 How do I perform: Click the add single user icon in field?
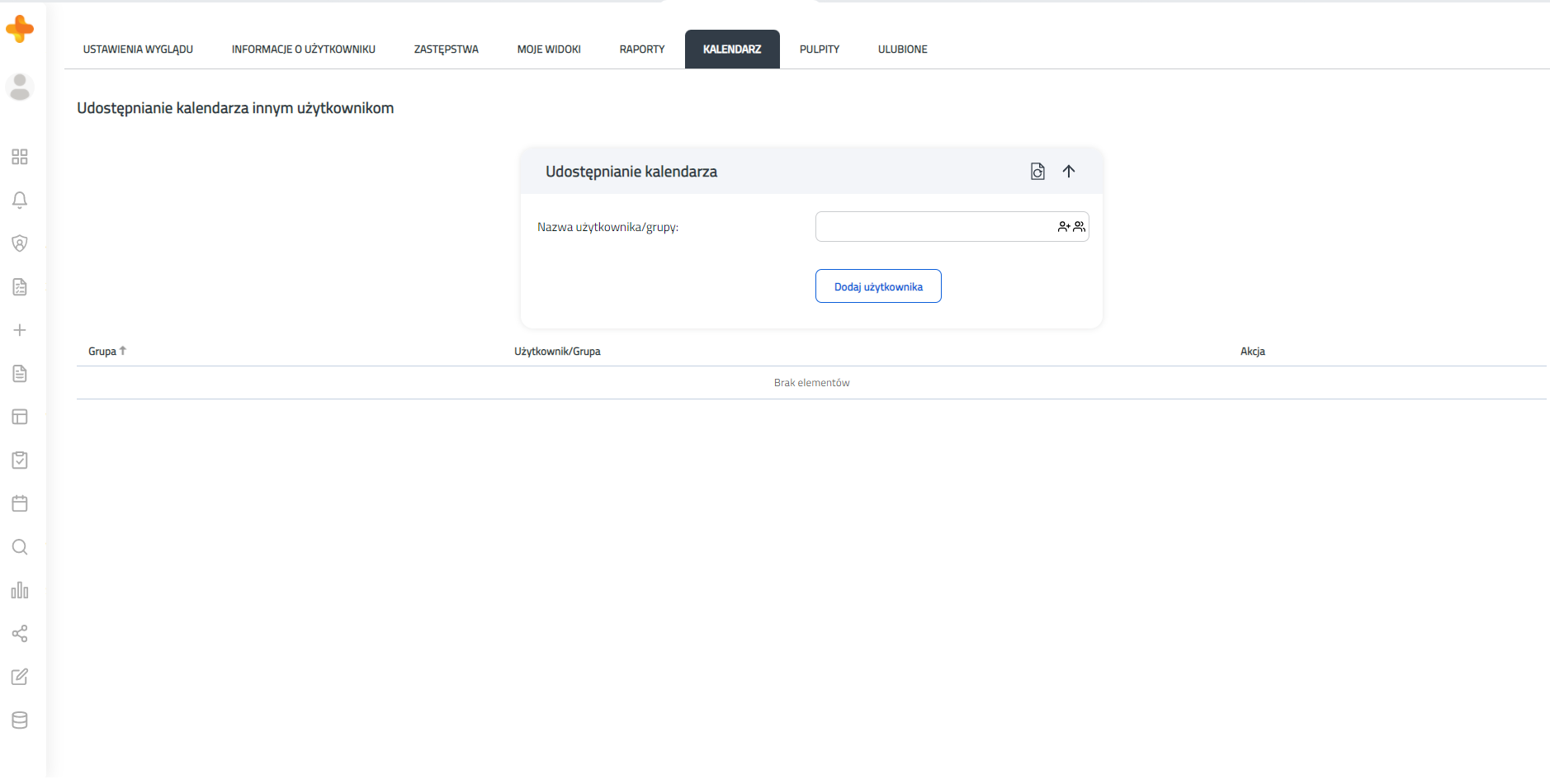tap(1064, 226)
